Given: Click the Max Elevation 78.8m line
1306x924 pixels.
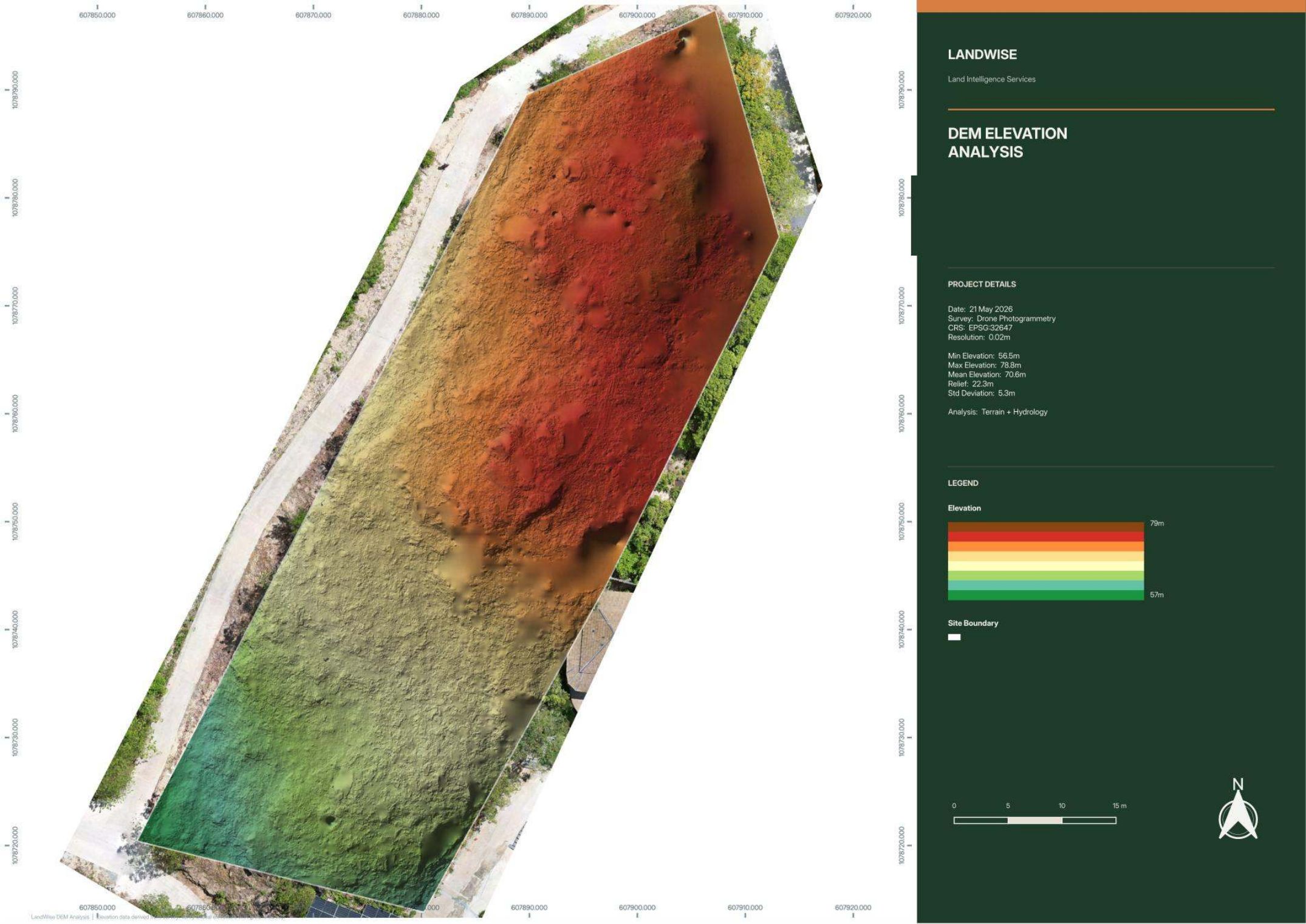Looking at the screenshot, I should coord(984,365).
